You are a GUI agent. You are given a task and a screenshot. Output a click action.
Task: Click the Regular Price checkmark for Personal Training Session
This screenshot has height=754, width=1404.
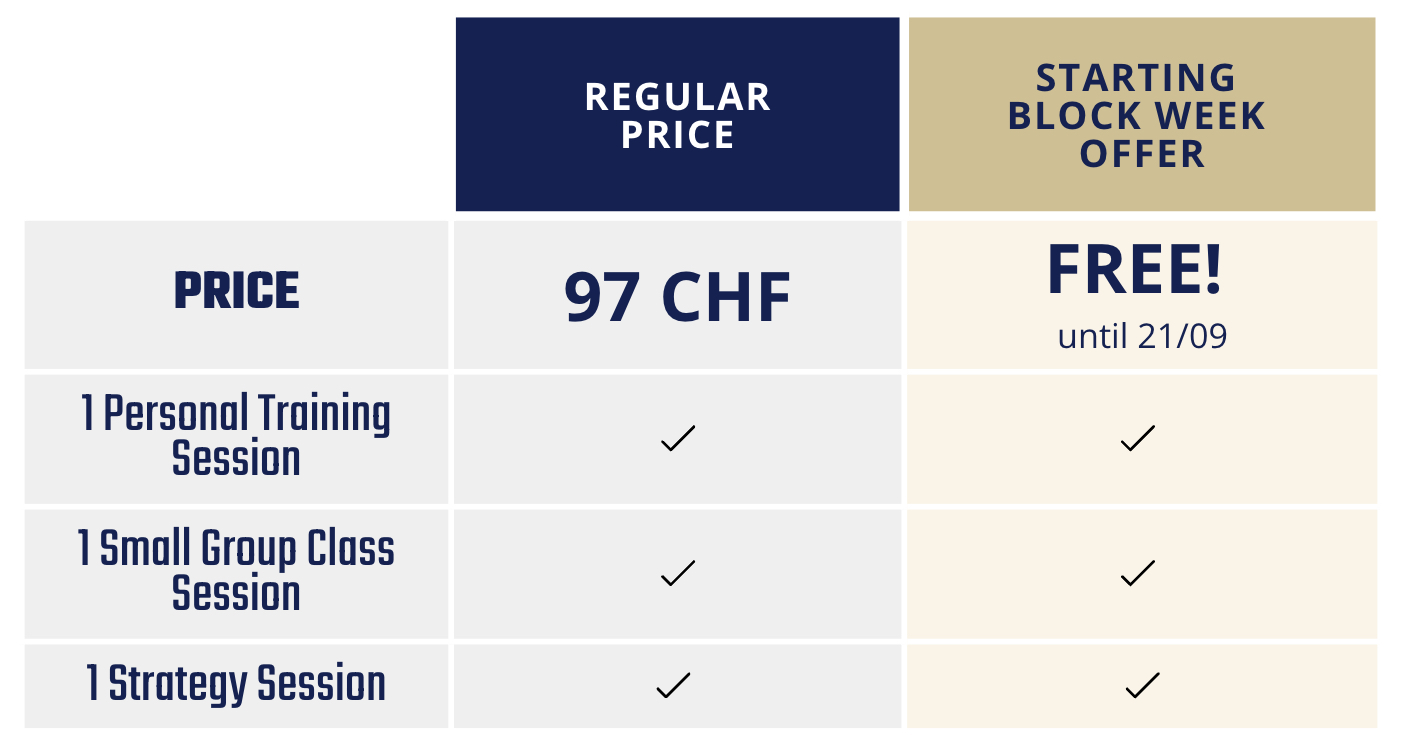click(678, 438)
